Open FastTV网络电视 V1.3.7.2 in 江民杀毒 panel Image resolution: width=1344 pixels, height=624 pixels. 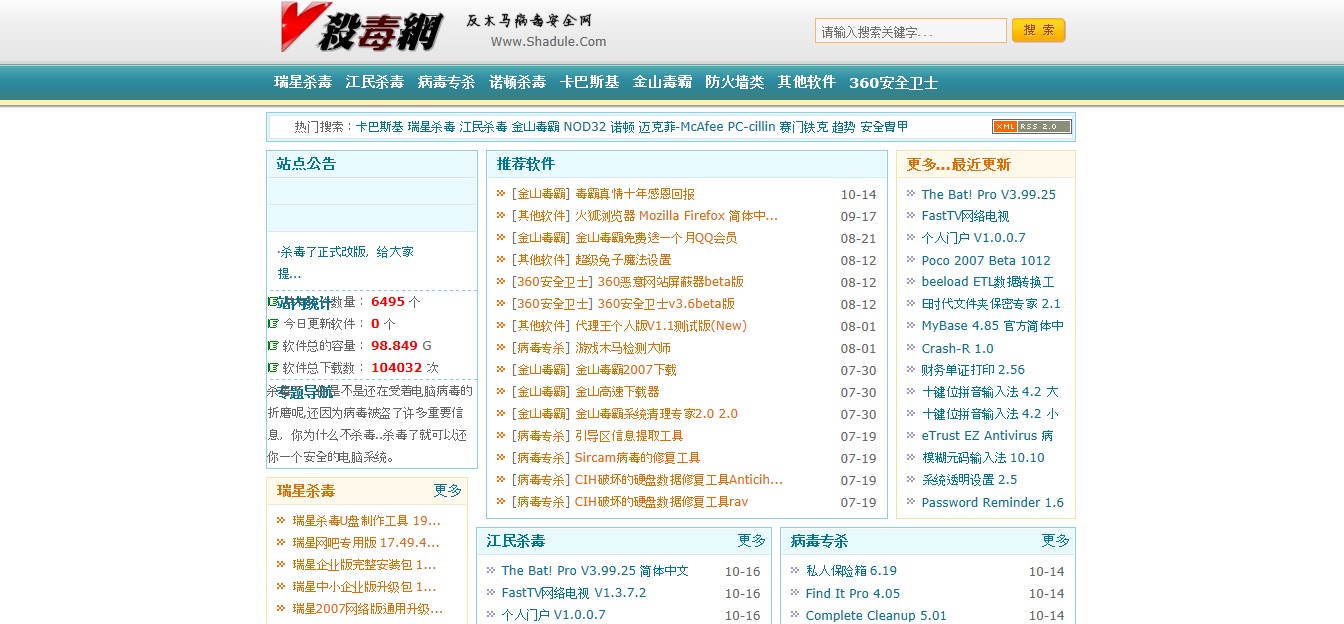click(x=574, y=593)
